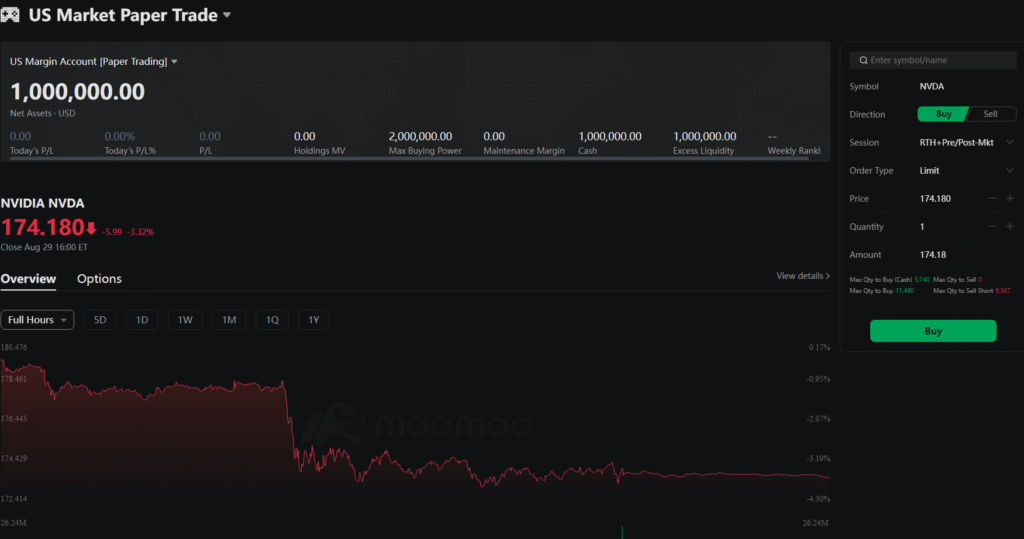This screenshot has height=539, width=1024.
Task: Click Max Qty to Sell Short text
Action: pos(963,291)
